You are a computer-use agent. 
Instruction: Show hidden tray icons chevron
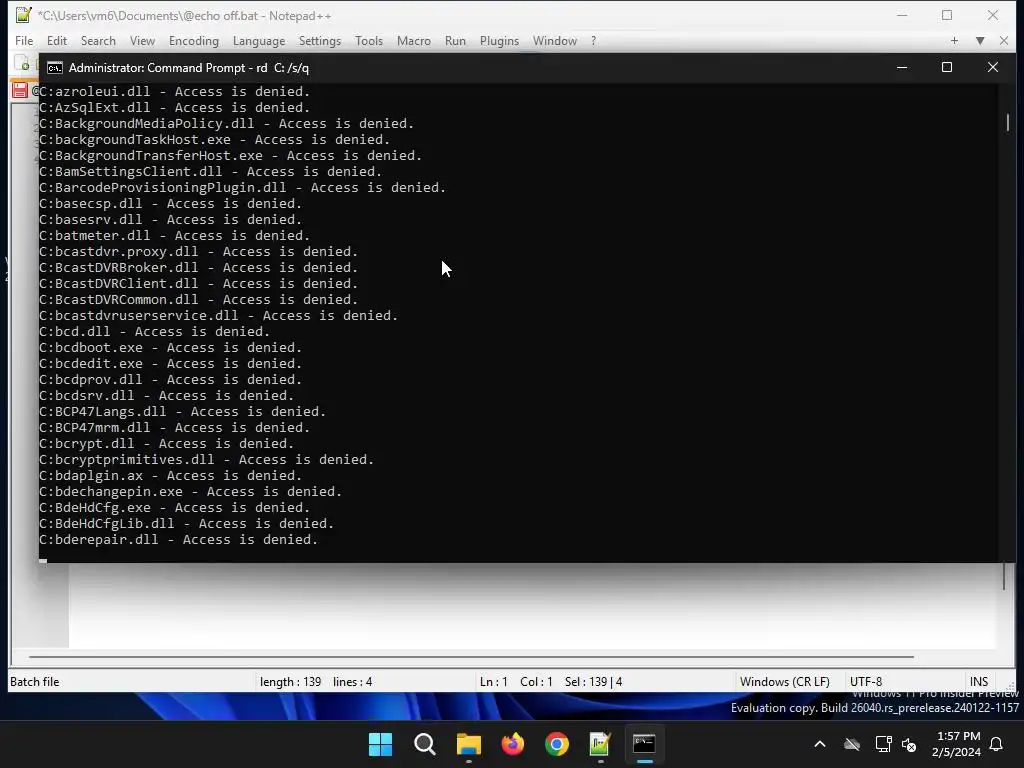pos(820,744)
